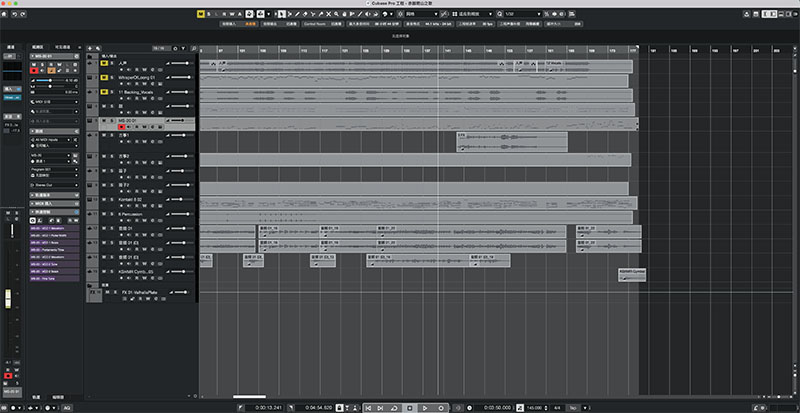Adjust the inspector pan slider for MS-20 01
The width and height of the screenshot is (800, 413).
pyautogui.click(x=49, y=86)
